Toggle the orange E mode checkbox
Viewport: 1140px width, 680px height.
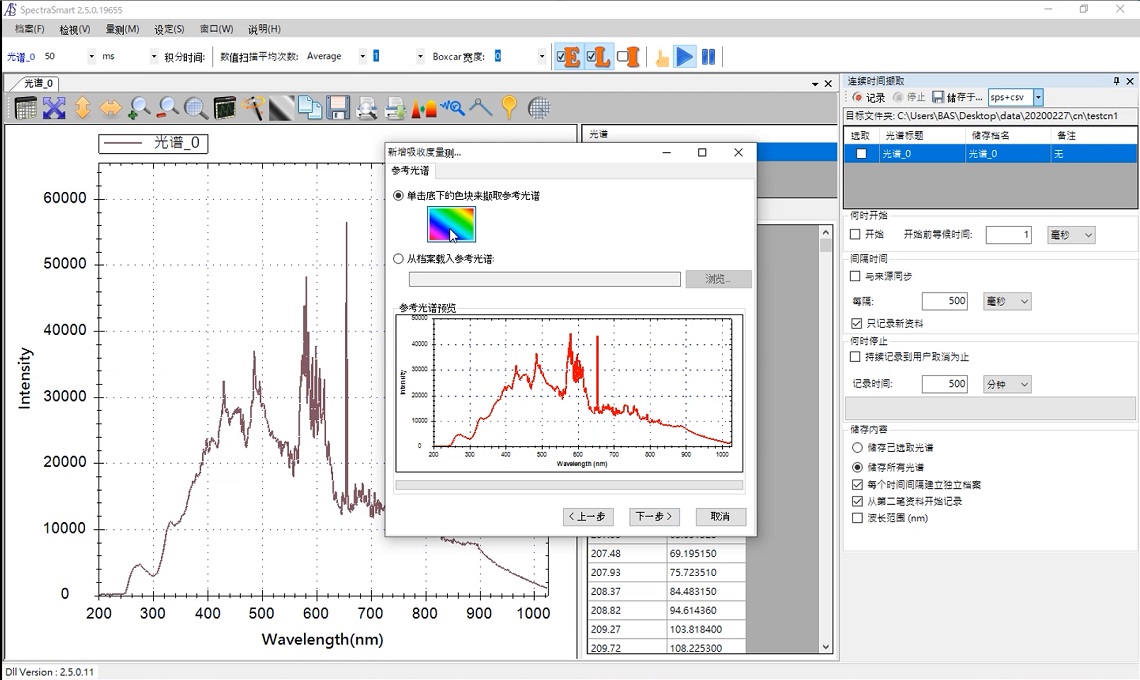coord(568,57)
